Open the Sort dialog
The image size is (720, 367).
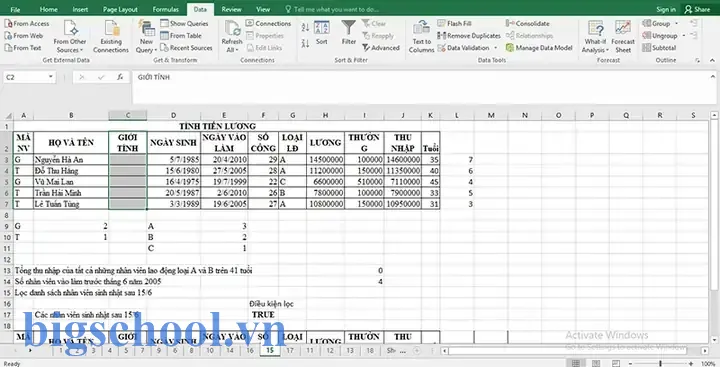(321, 33)
